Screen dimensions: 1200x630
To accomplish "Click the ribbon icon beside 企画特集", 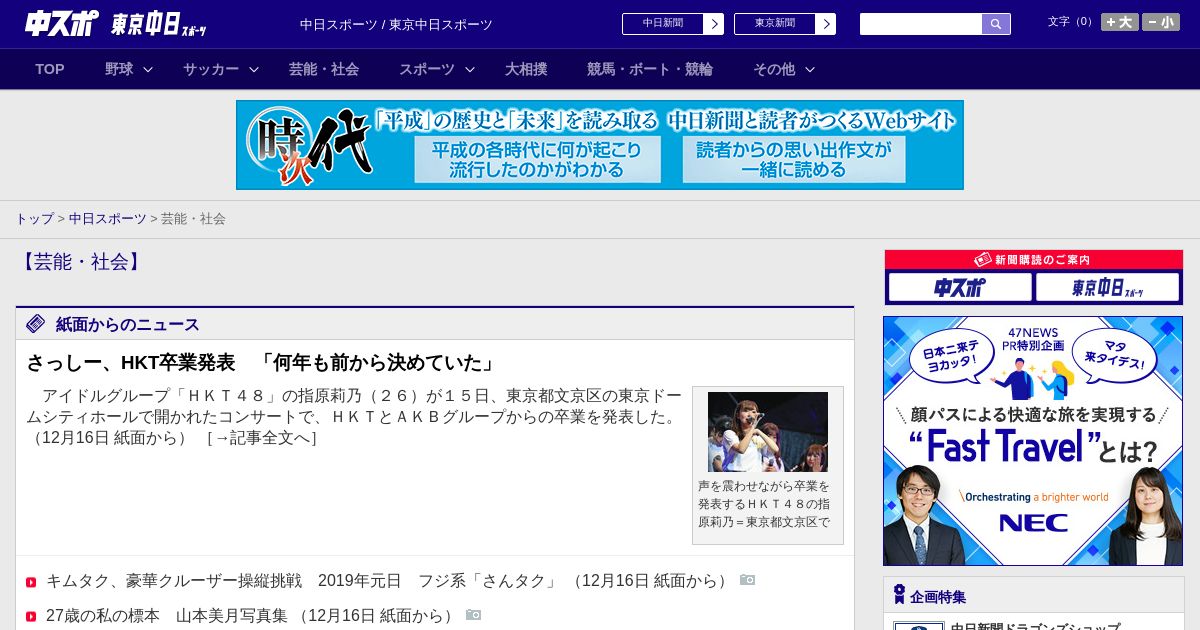I will (x=899, y=595).
